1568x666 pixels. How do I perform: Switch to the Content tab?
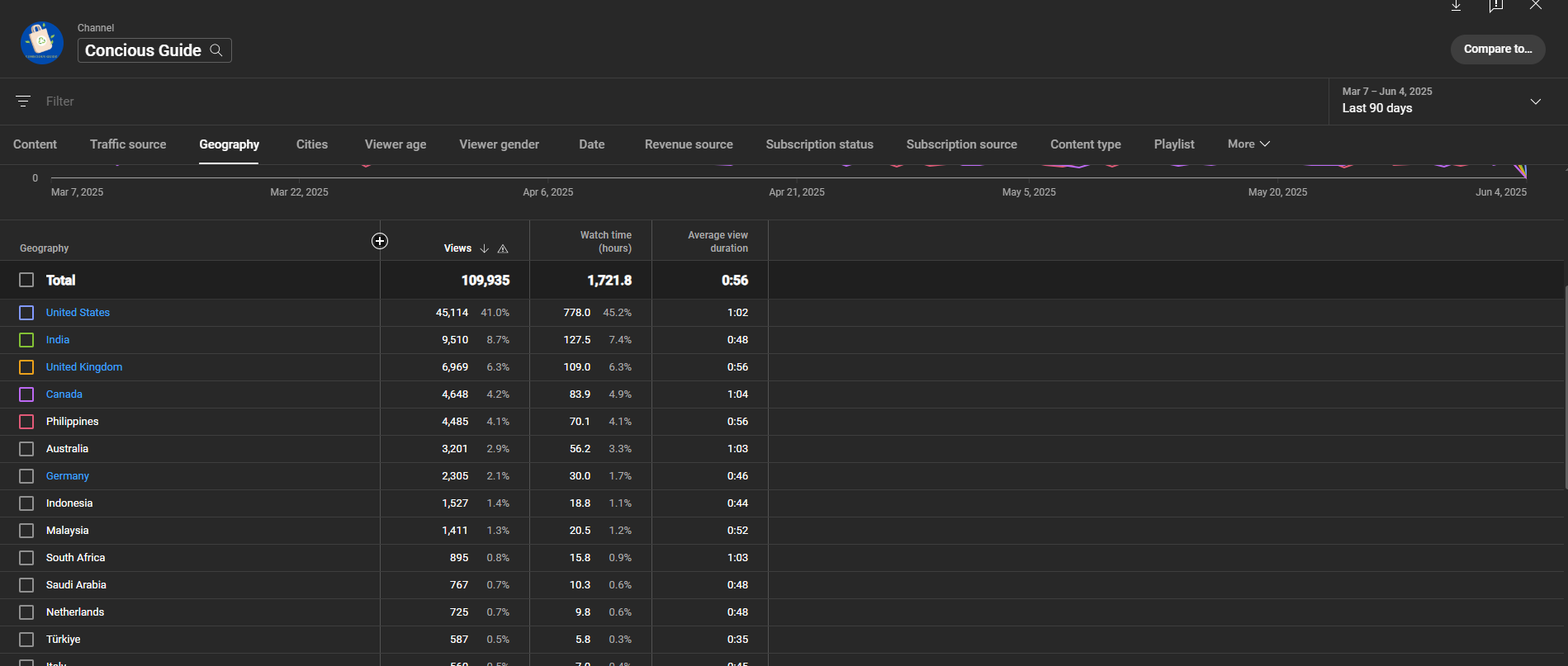tap(35, 144)
